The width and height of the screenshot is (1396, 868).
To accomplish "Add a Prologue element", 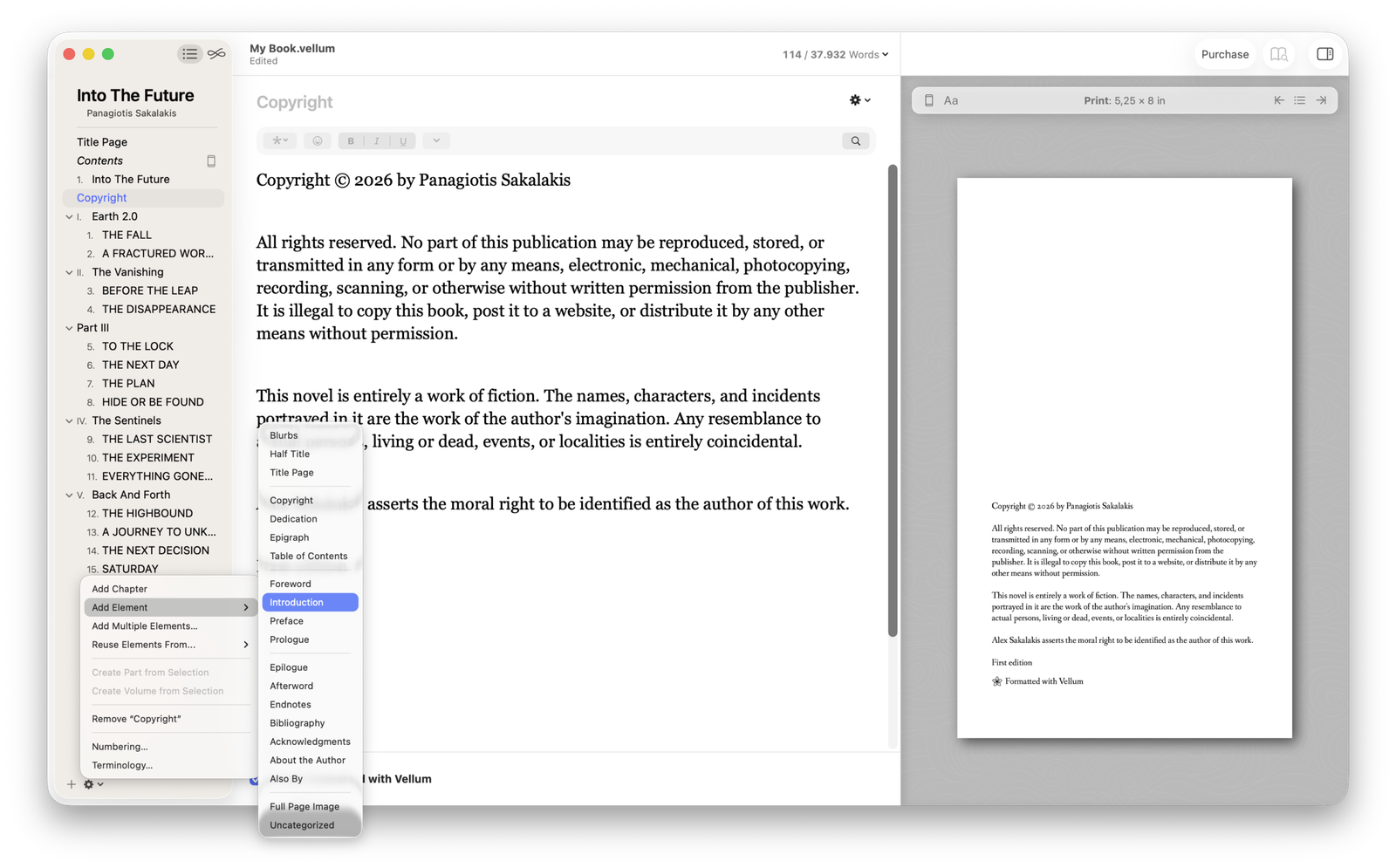I will coord(310,639).
